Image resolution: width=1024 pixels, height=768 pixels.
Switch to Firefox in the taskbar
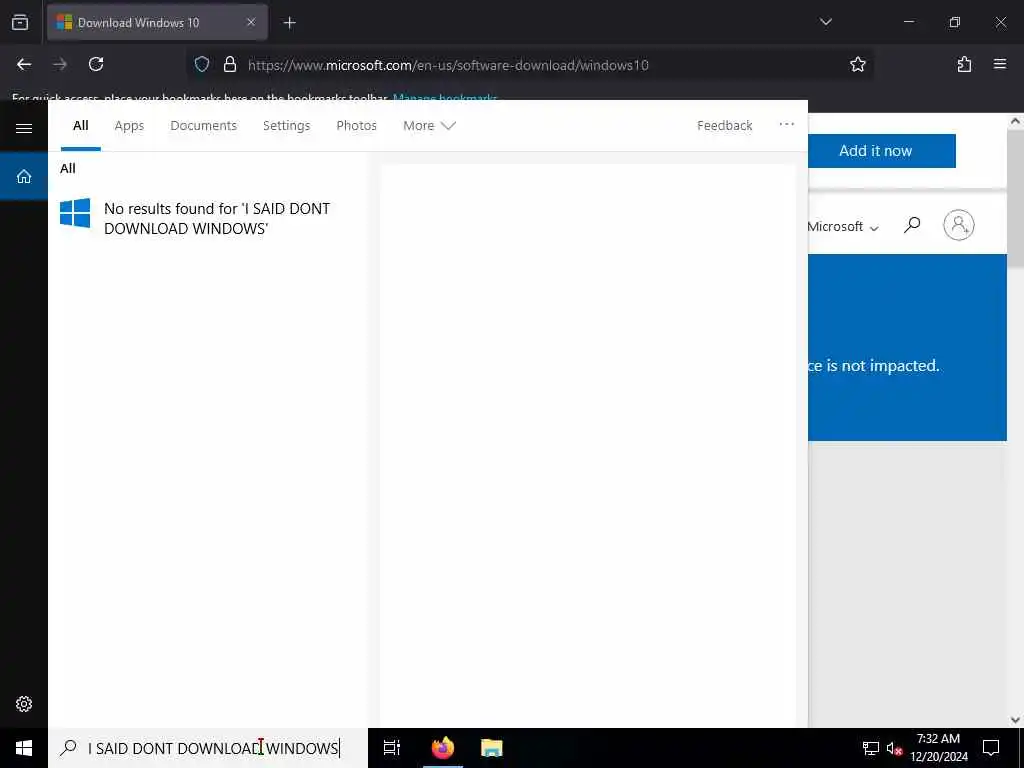443,748
